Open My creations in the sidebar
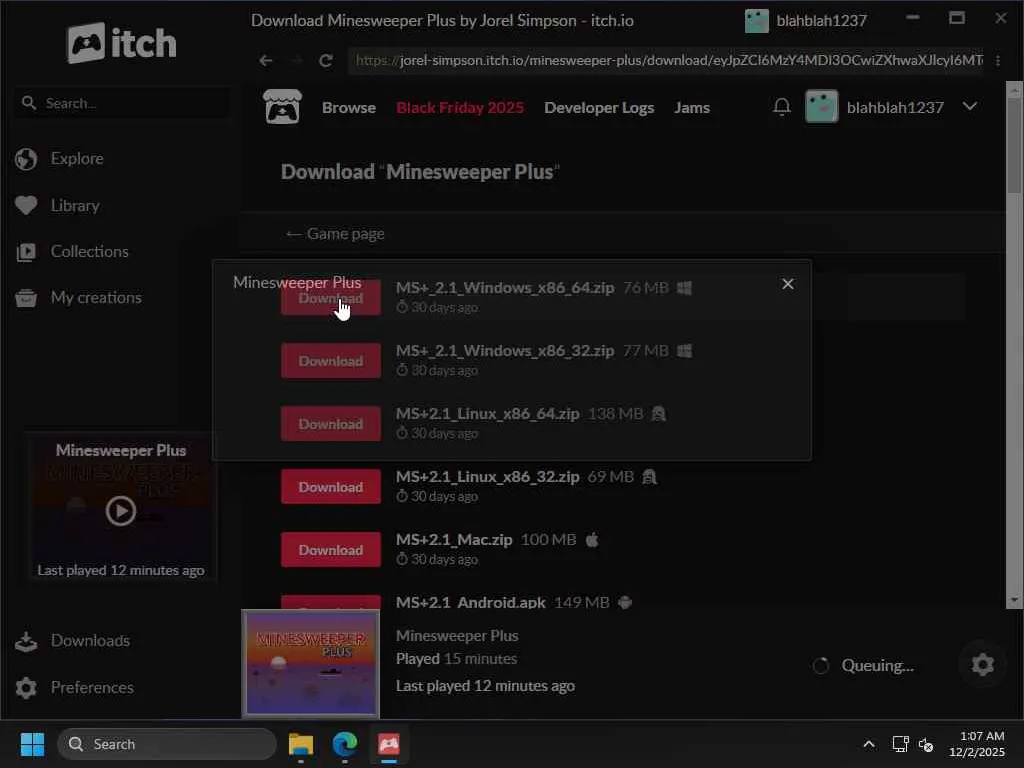The width and height of the screenshot is (1024, 768). (x=96, y=298)
